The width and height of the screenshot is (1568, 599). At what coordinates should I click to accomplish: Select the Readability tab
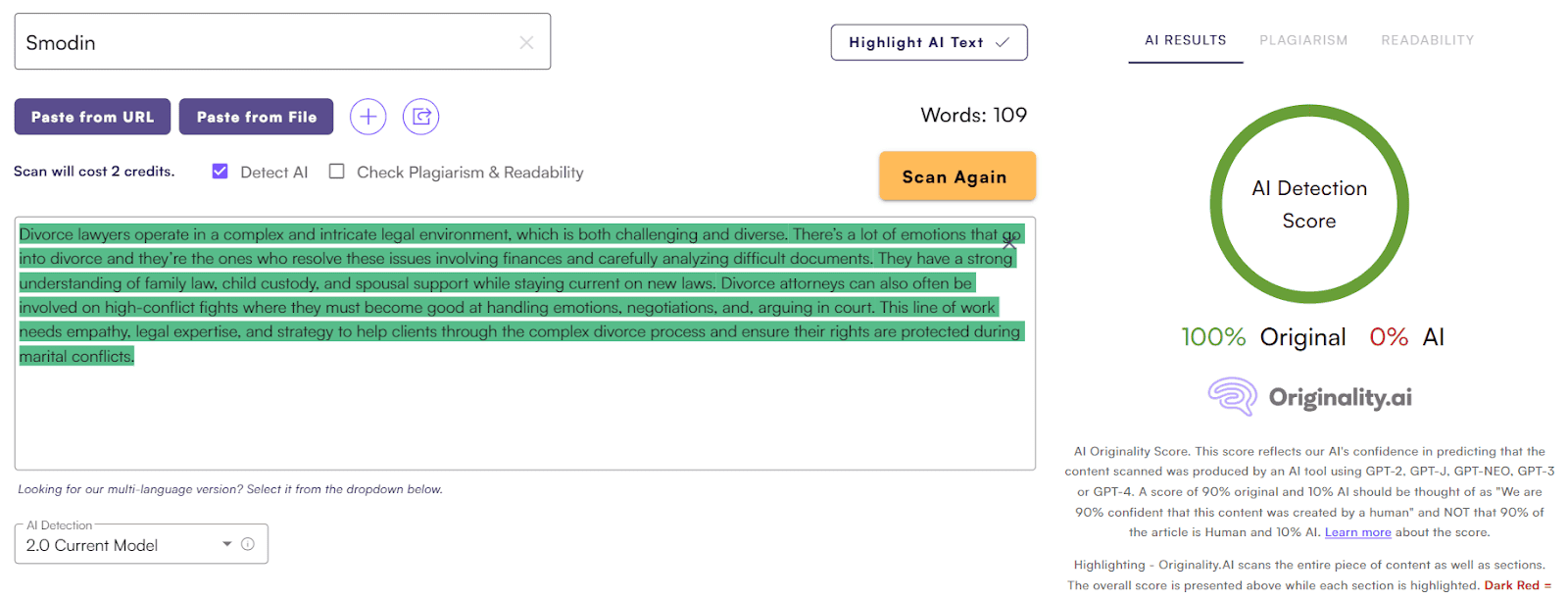point(1427,40)
